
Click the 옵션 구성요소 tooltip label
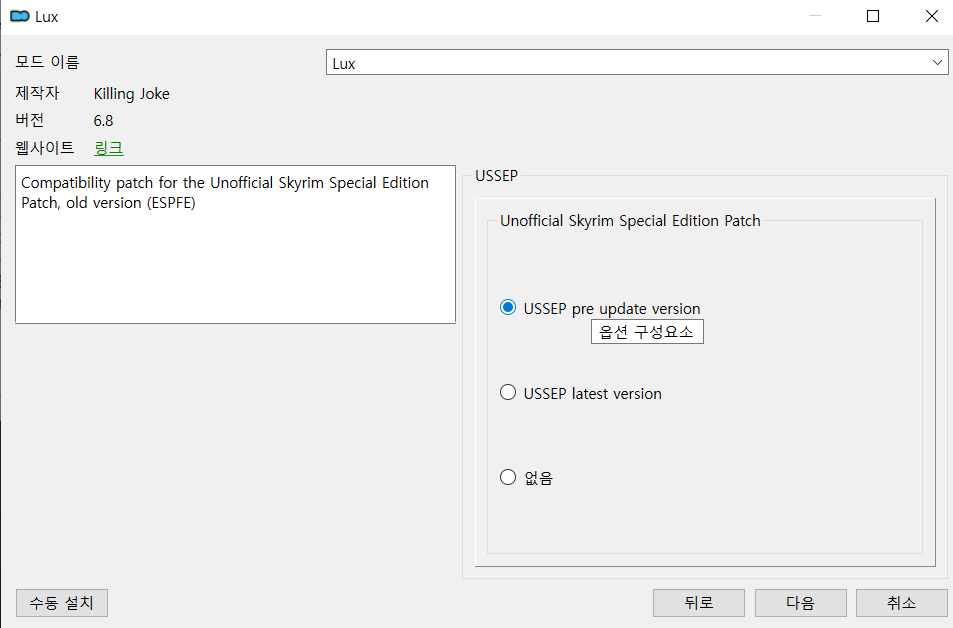[x=647, y=332]
